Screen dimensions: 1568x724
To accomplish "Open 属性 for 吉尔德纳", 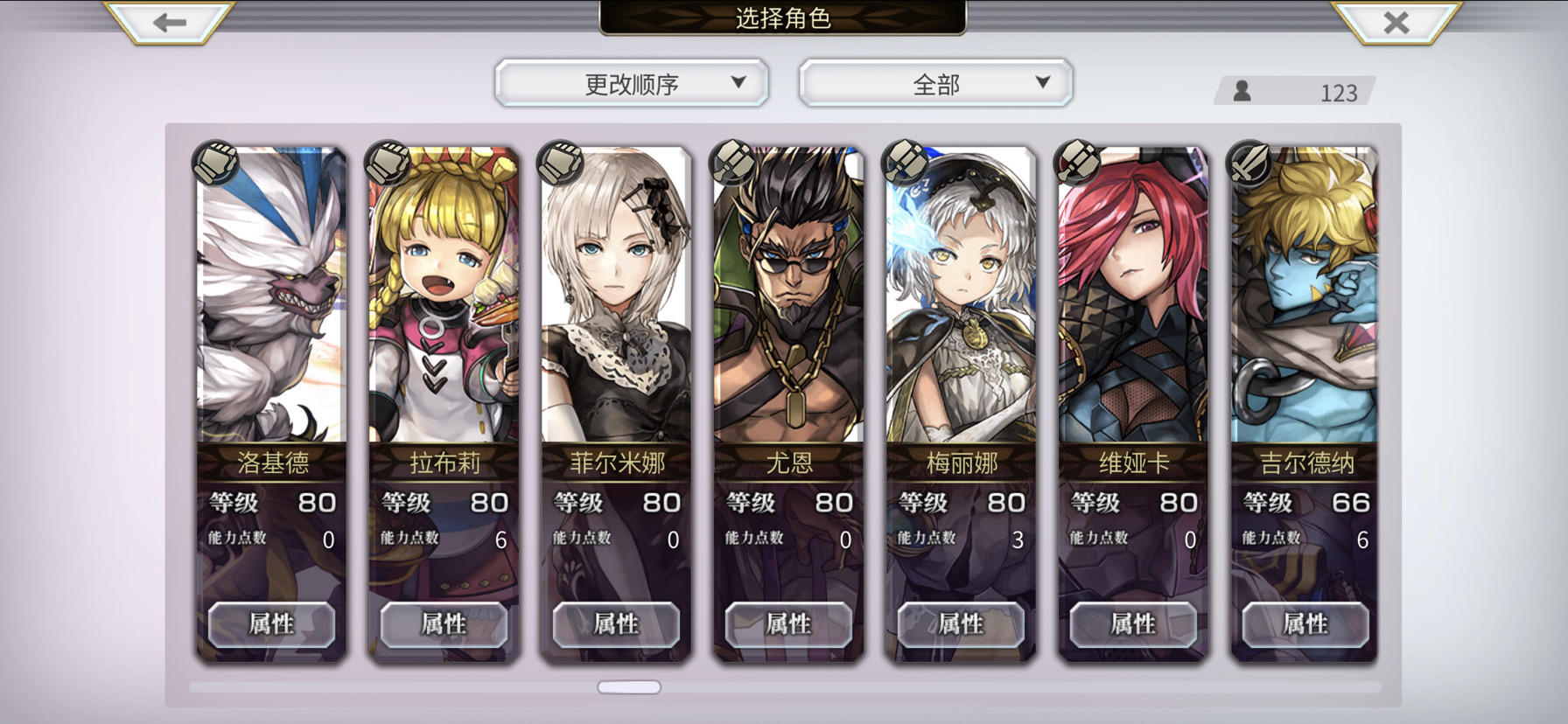I will pyautogui.click(x=1305, y=624).
